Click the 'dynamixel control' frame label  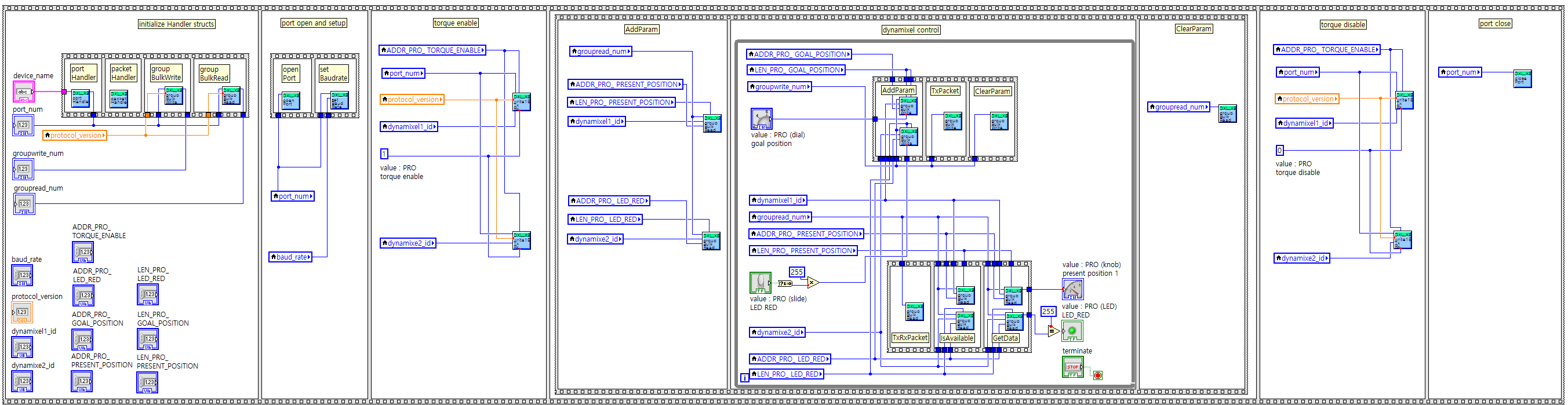click(911, 29)
